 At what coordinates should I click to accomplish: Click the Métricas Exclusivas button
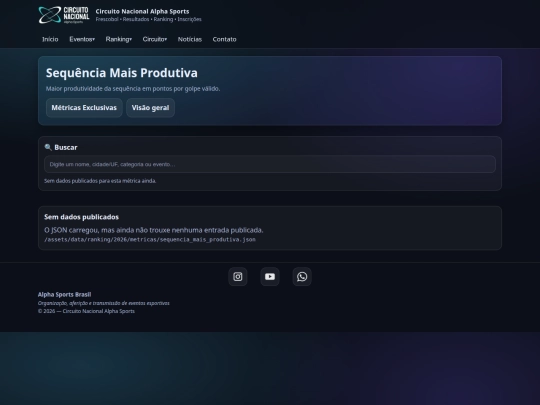(x=84, y=108)
